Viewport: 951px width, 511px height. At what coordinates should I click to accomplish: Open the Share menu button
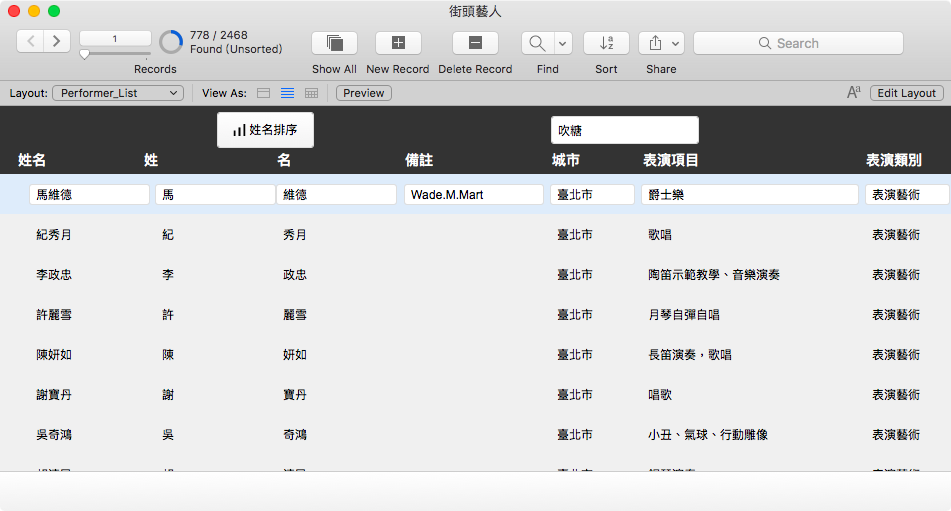click(x=662, y=43)
